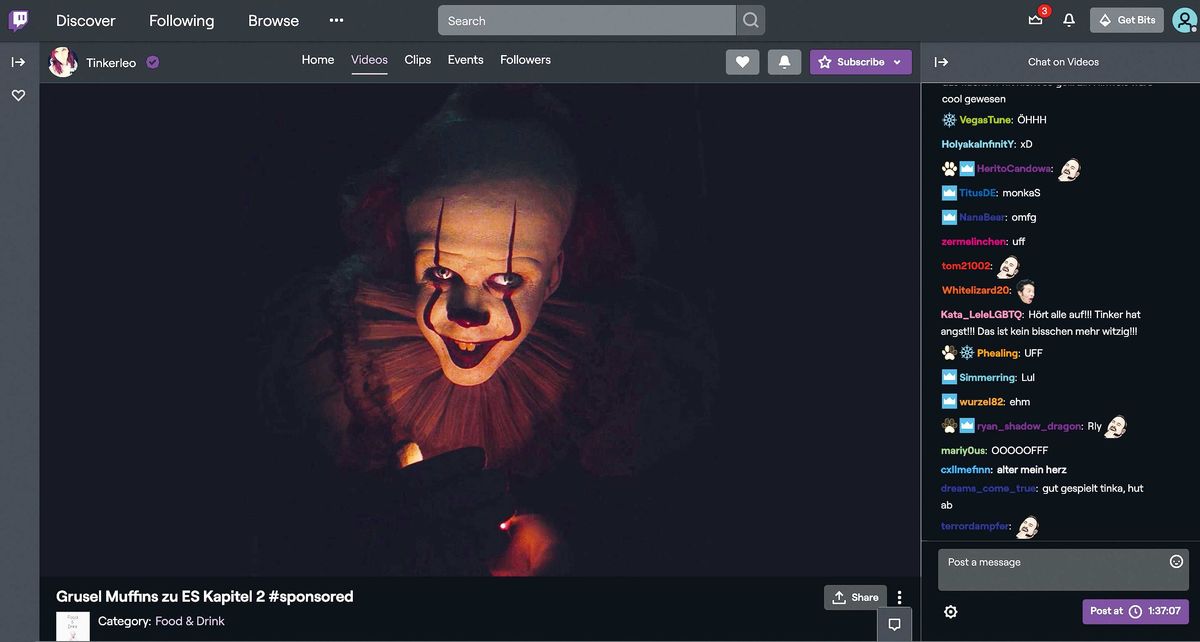Open Food & Drink category link
This screenshot has width=1200, height=642.
(x=190, y=621)
